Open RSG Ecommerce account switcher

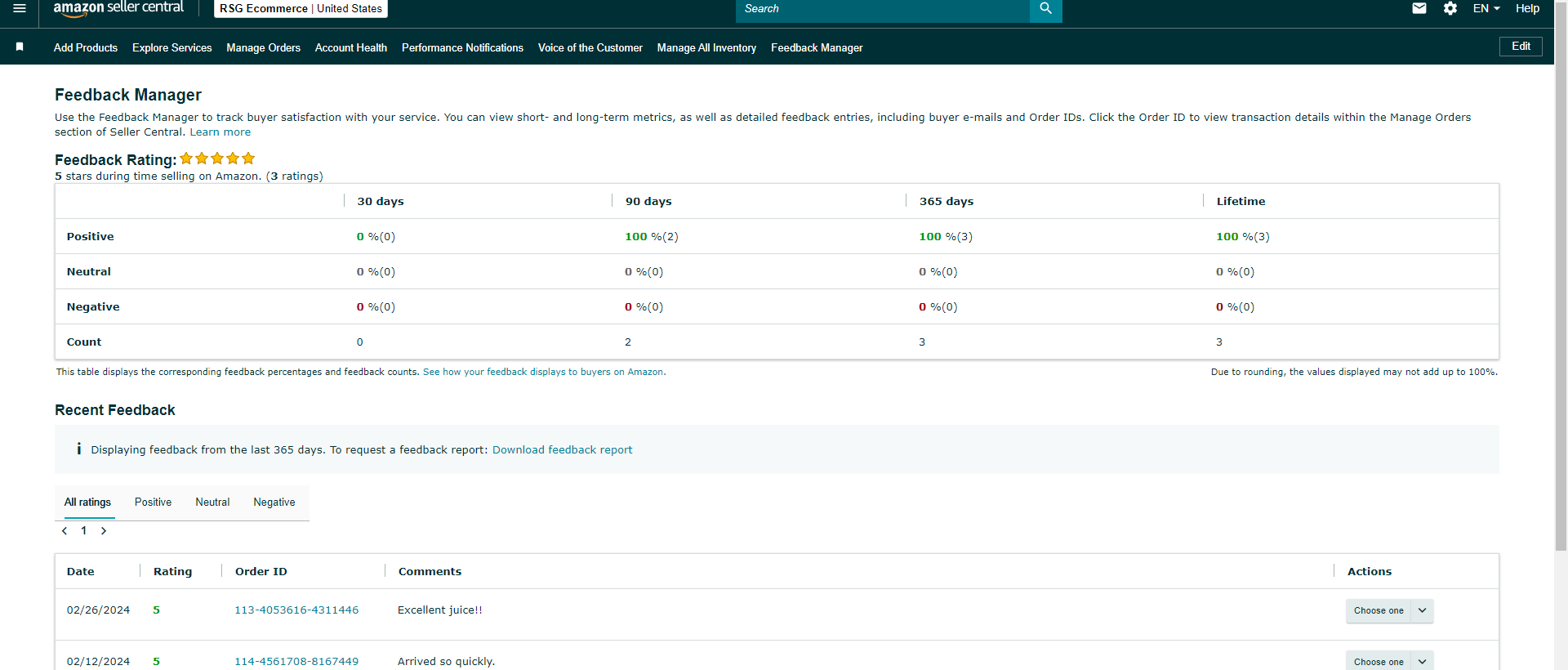pos(301,8)
